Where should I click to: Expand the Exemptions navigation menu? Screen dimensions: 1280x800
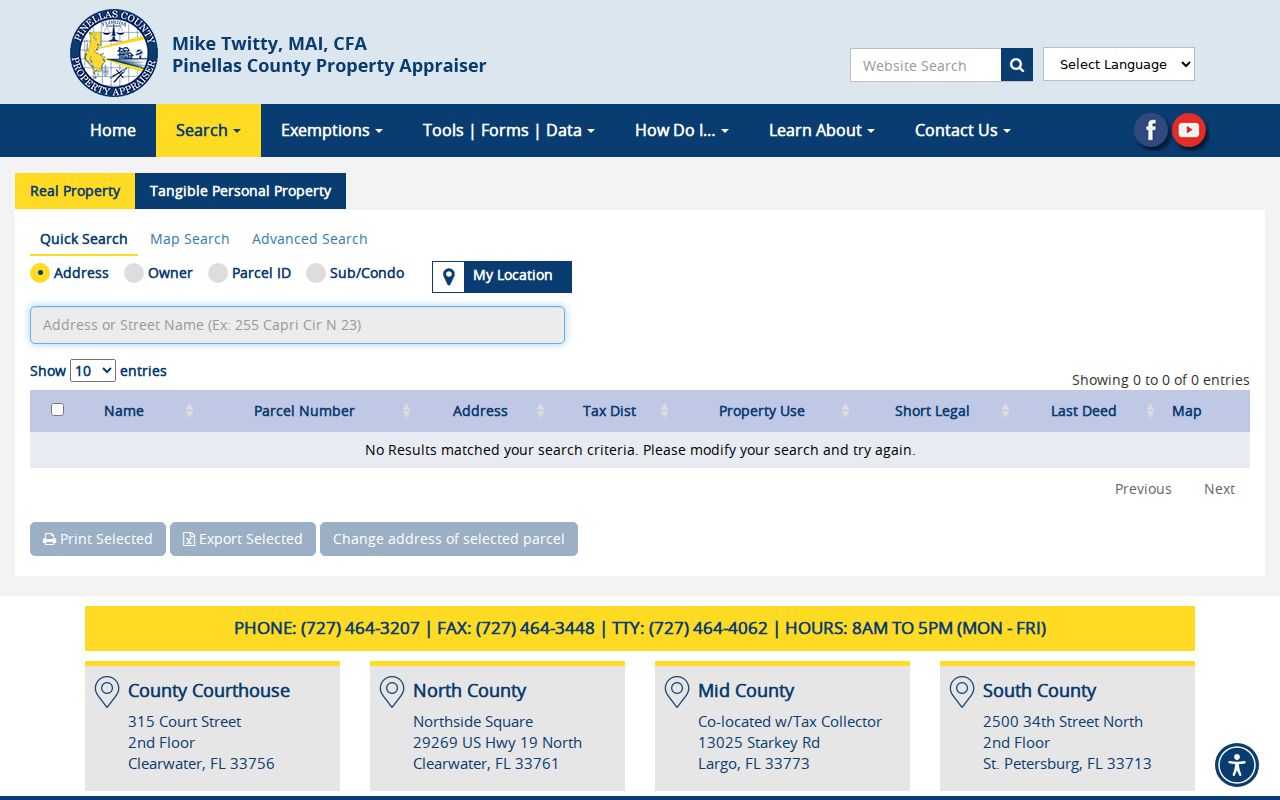[x=332, y=130]
